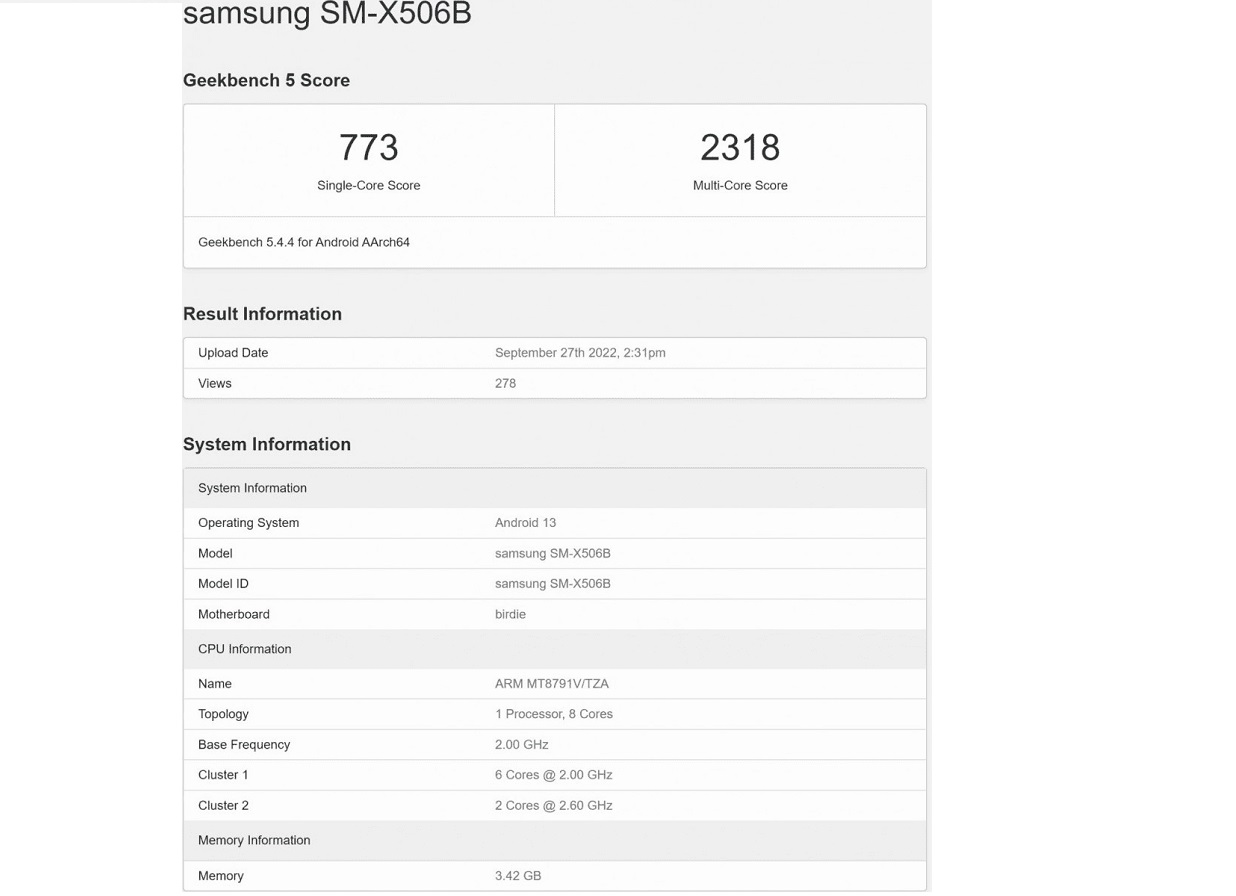Click the 'Topology' label

(x=223, y=714)
